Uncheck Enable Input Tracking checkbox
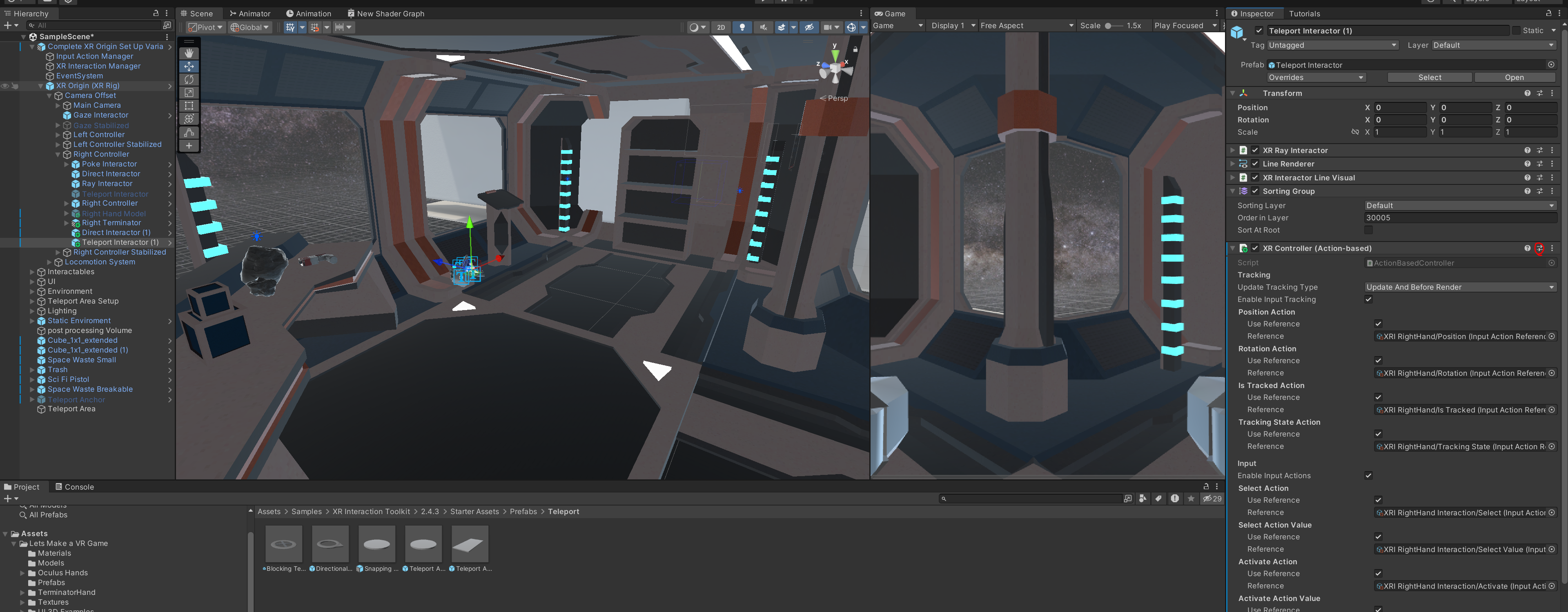Image resolution: width=1568 pixels, height=612 pixels. pyautogui.click(x=1368, y=299)
